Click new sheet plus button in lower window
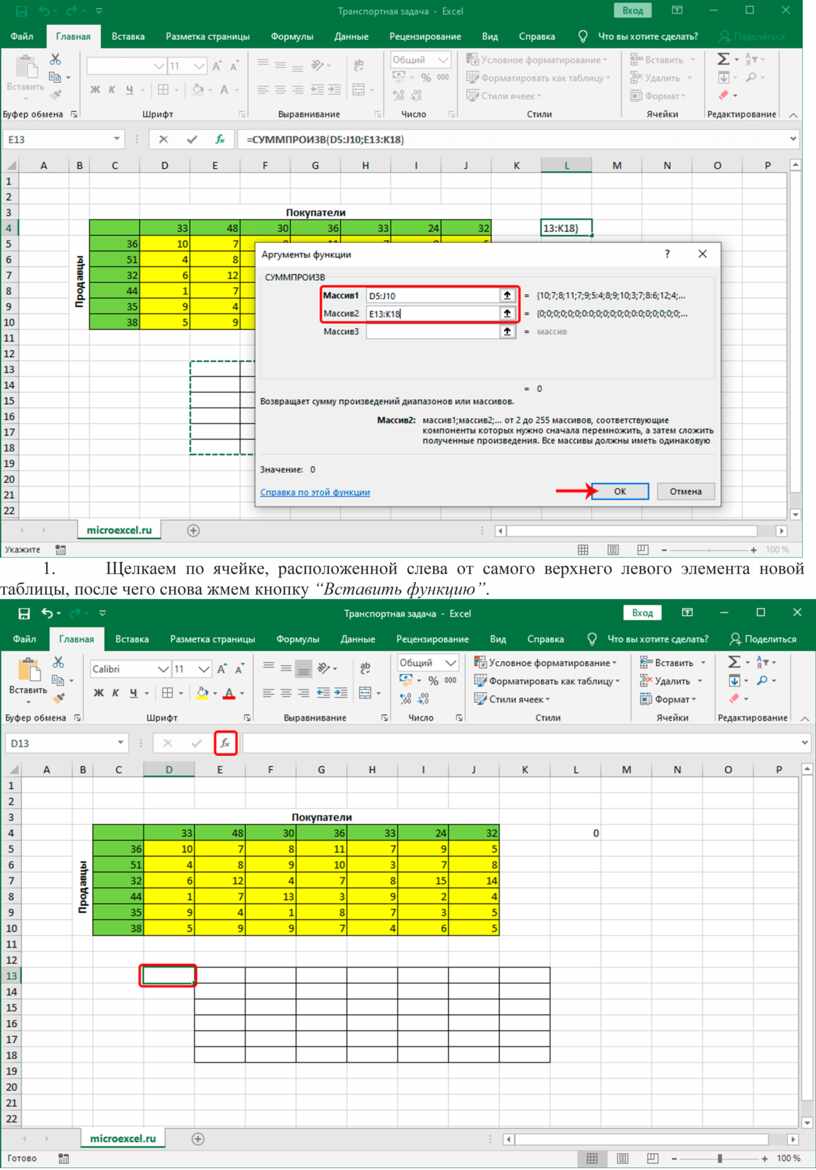 point(198,1139)
